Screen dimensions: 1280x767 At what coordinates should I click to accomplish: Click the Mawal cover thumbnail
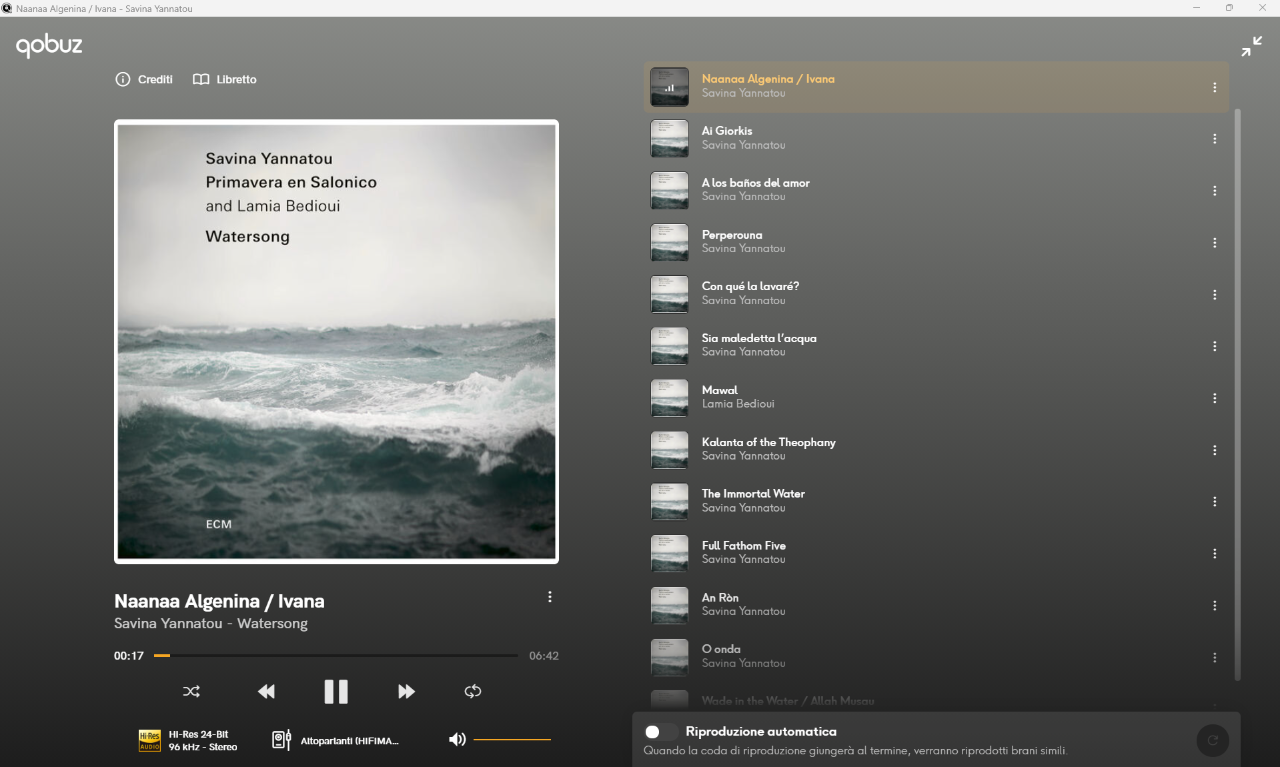pos(670,398)
